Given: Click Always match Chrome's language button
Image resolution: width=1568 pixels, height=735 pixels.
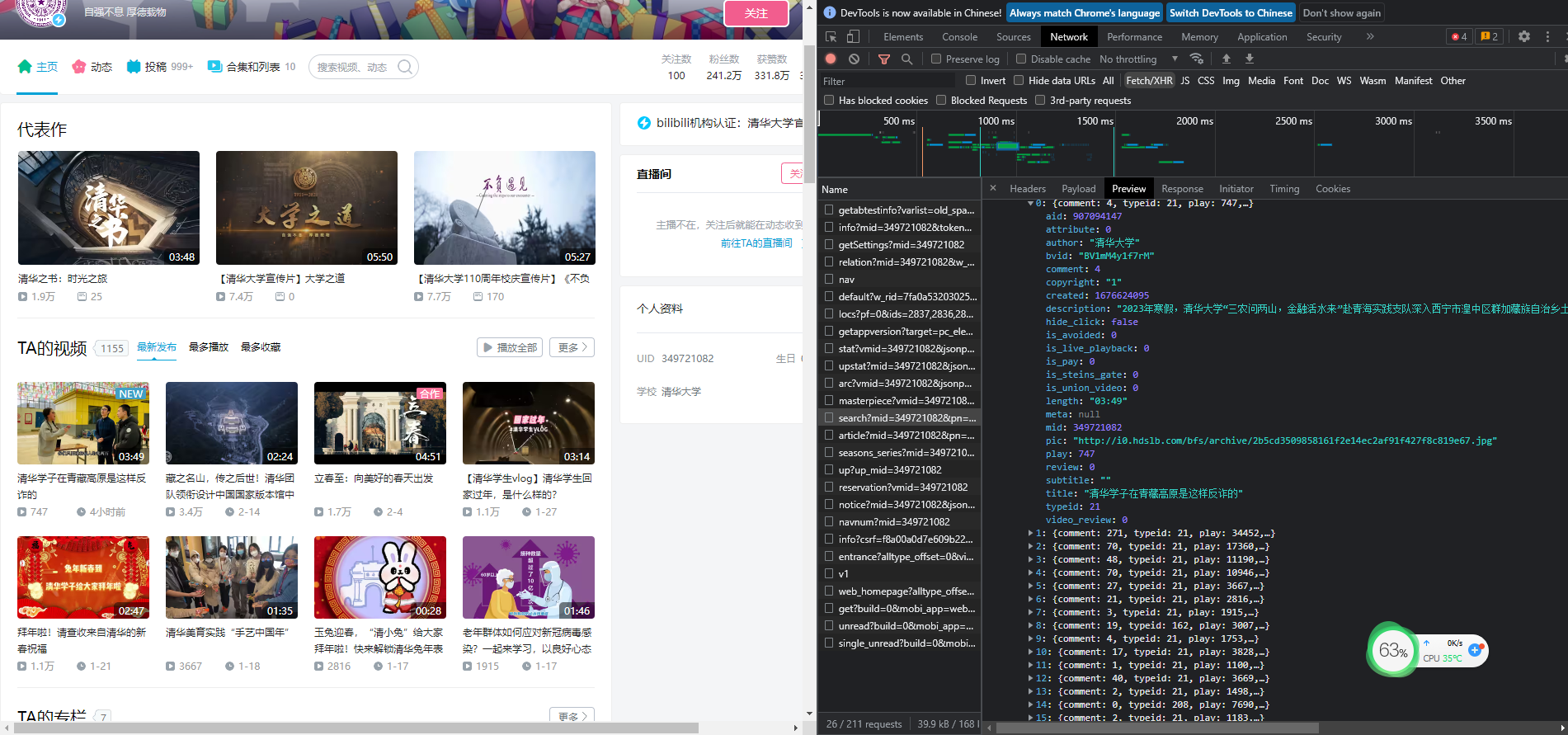Looking at the screenshot, I should (1084, 12).
